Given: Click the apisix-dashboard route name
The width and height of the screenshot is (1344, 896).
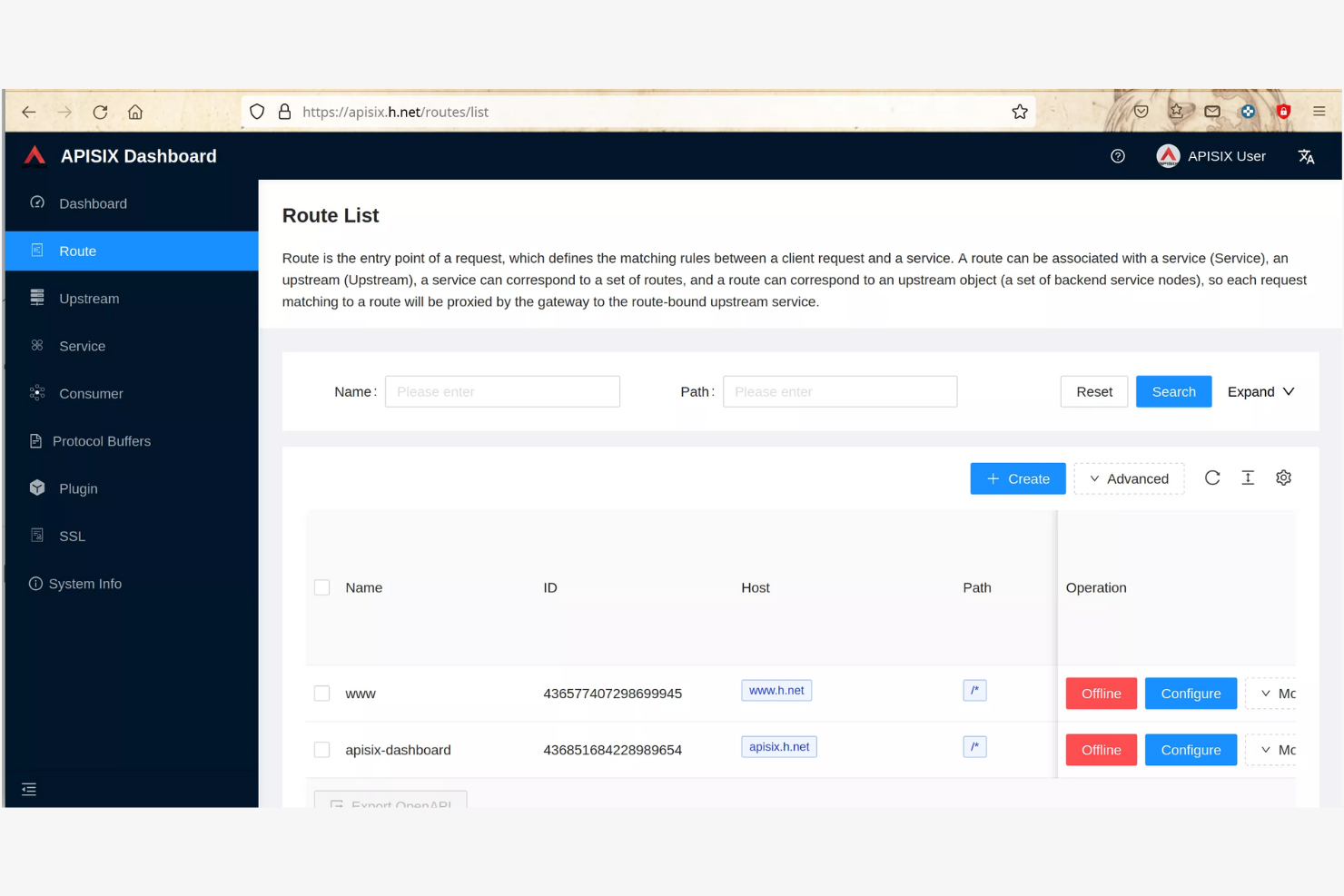Looking at the screenshot, I should [398, 750].
